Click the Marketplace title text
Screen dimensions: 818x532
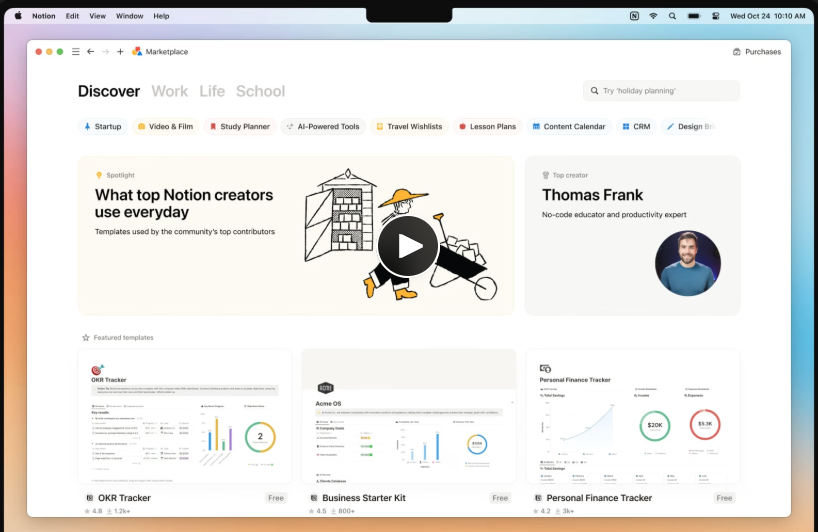pyautogui.click(x=167, y=52)
